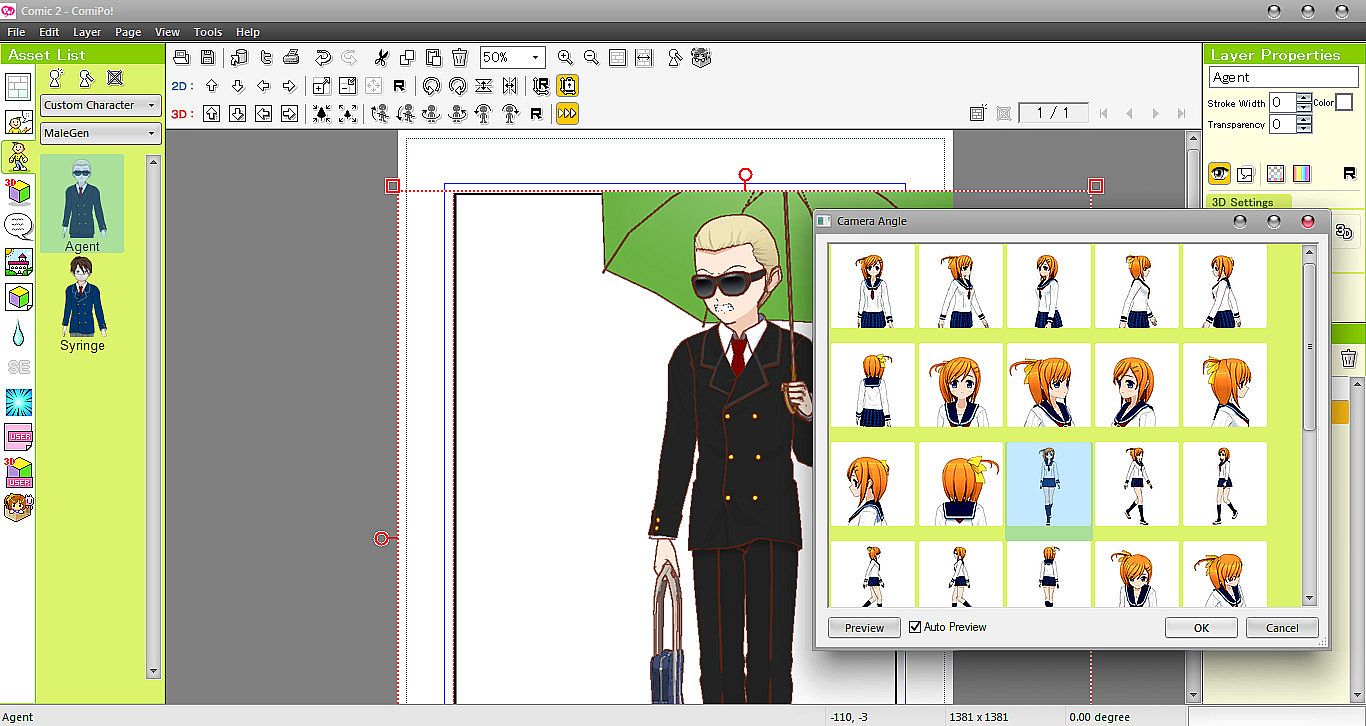Uncheck the Auto Preview checkbox
This screenshot has height=726, width=1366.
pyautogui.click(x=915, y=627)
